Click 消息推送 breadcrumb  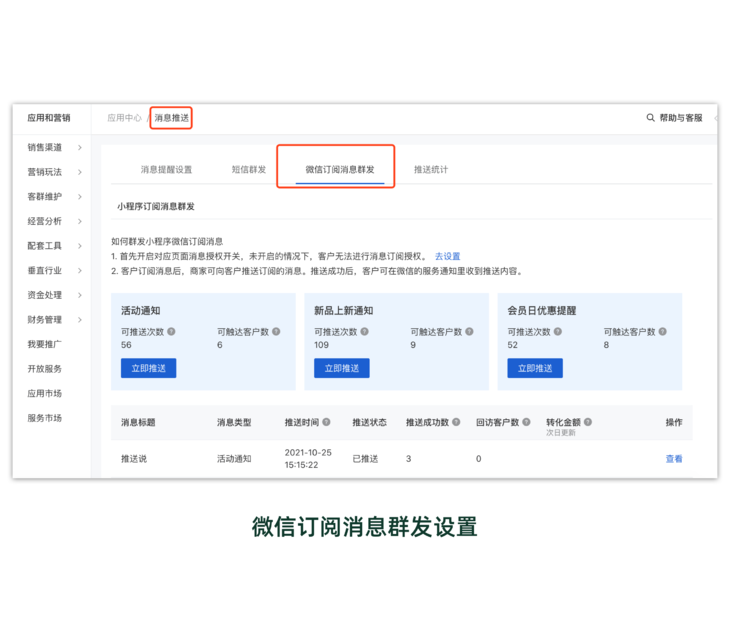[x=172, y=118]
